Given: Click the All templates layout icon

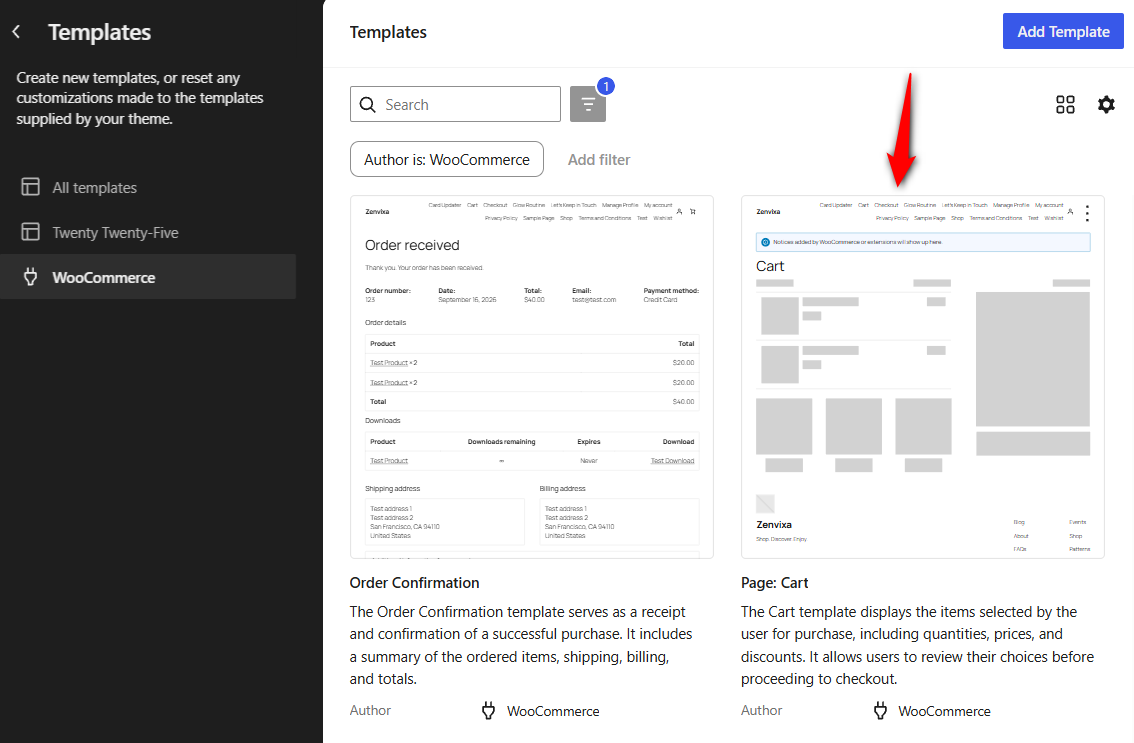Looking at the screenshot, I should pyautogui.click(x=30, y=187).
